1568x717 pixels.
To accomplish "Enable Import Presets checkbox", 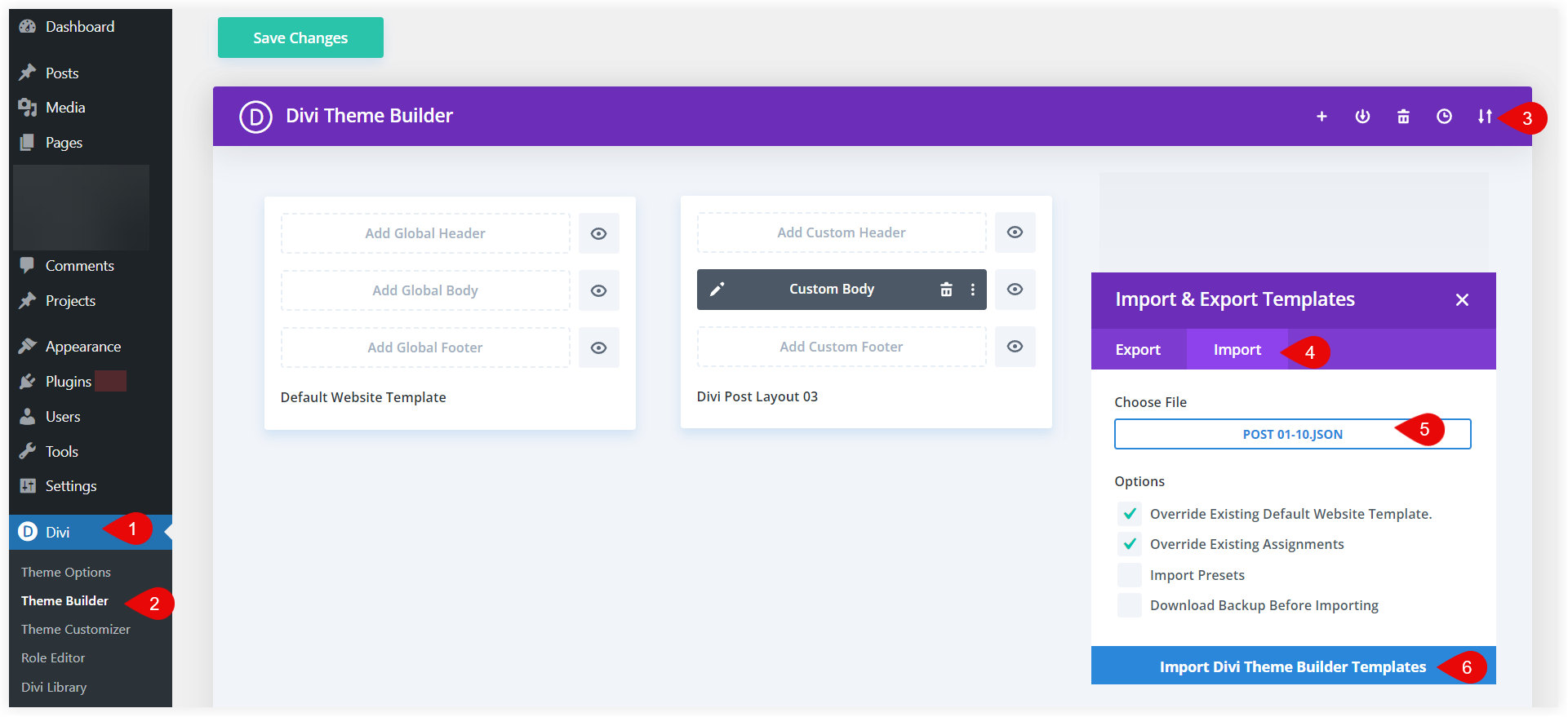I will tap(1130, 575).
